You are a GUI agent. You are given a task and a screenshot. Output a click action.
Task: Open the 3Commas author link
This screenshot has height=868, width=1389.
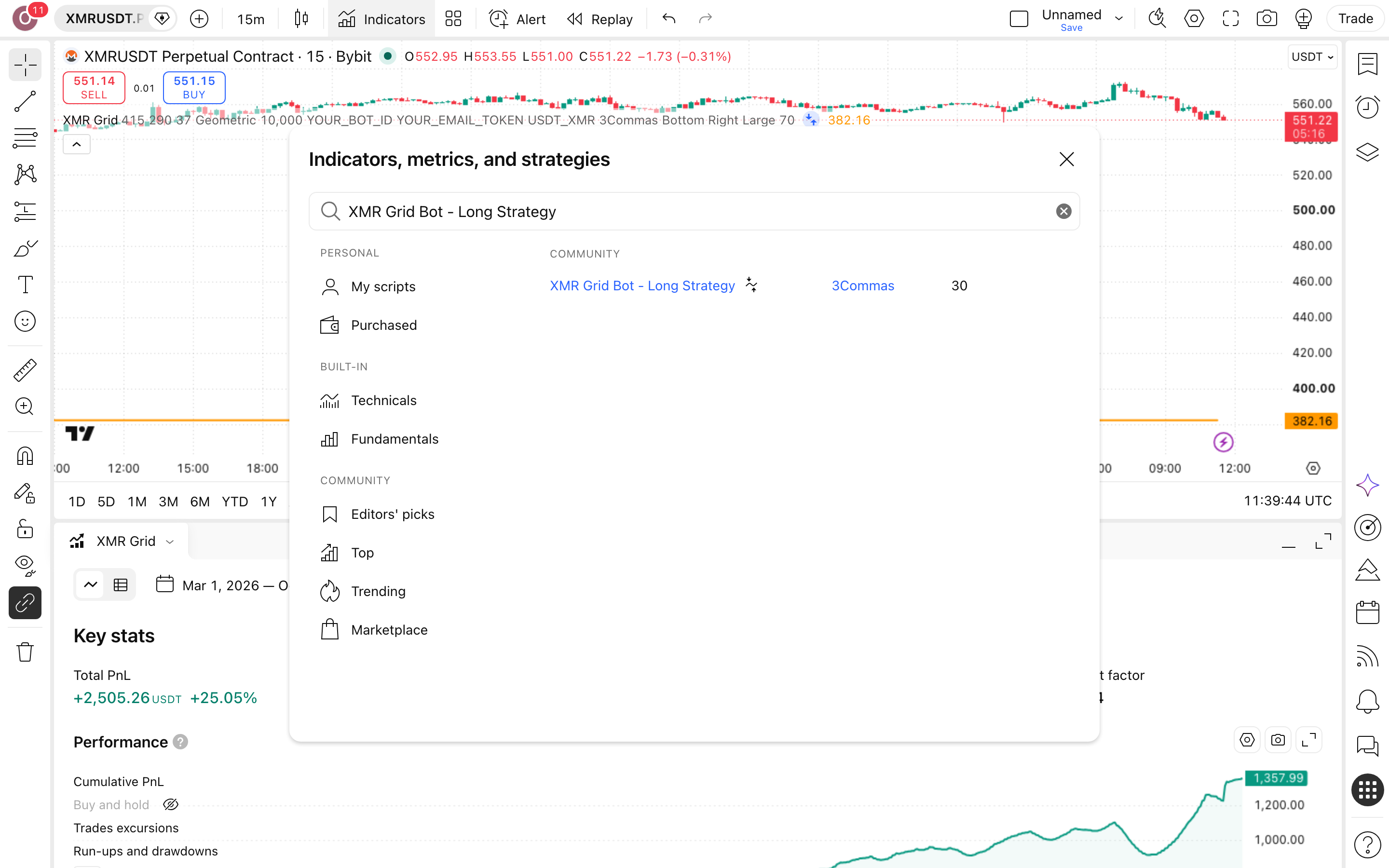pos(863,286)
